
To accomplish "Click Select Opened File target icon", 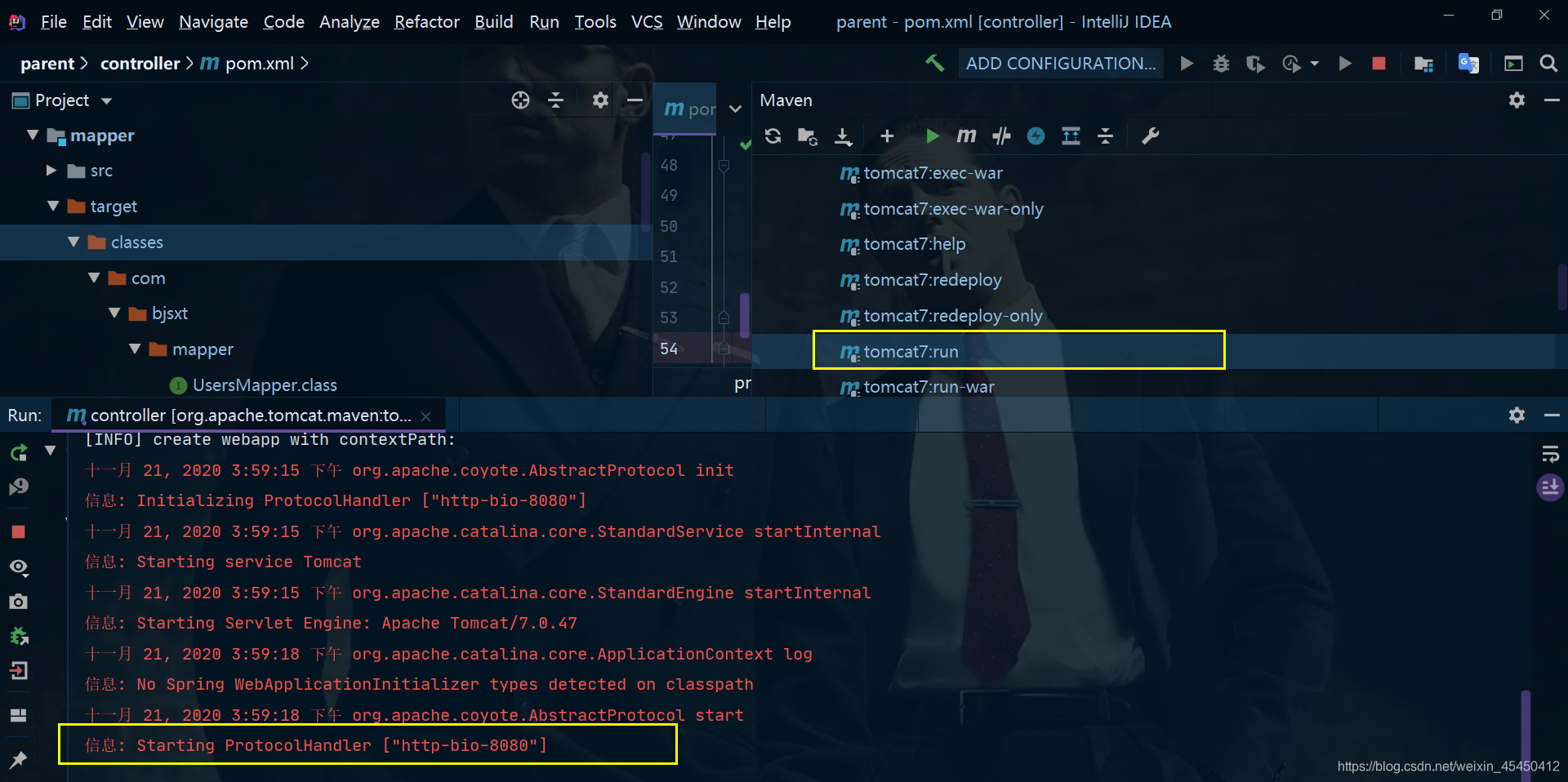I will tap(520, 100).
